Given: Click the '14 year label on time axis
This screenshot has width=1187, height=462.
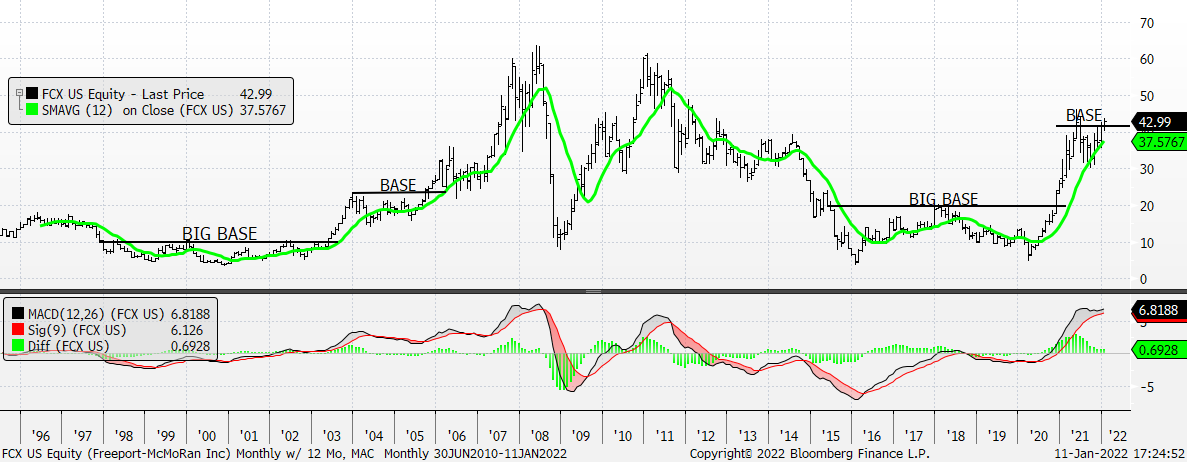Looking at the screenshot, I should 790,437.
